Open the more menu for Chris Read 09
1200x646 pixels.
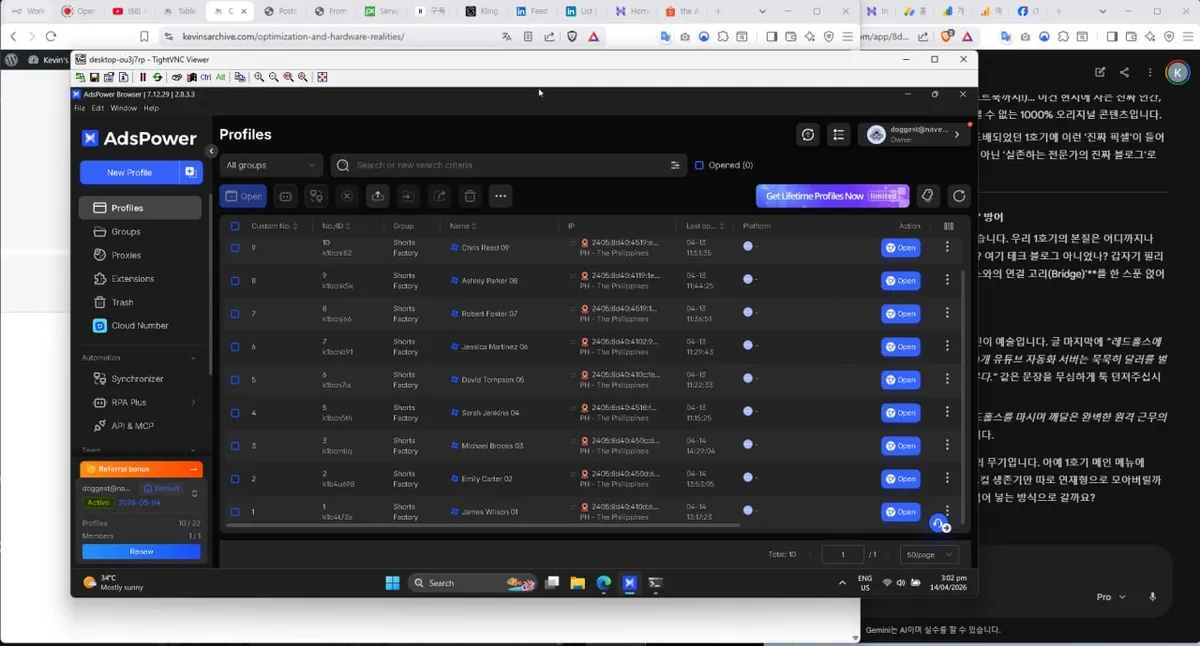coord(947,248)
